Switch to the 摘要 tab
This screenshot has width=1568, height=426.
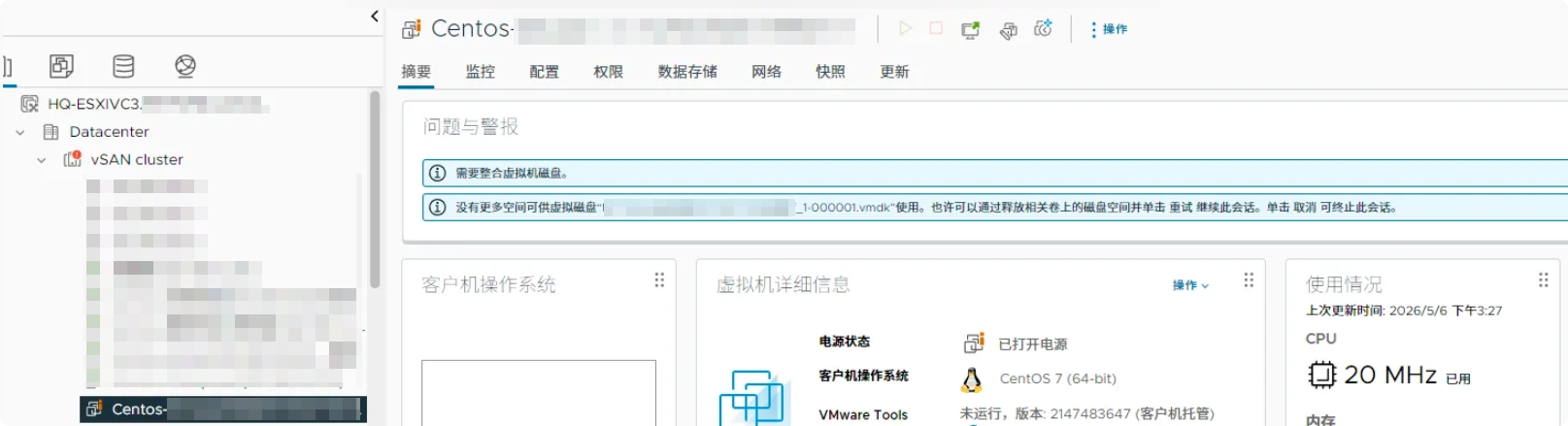(x=416, y=72)
